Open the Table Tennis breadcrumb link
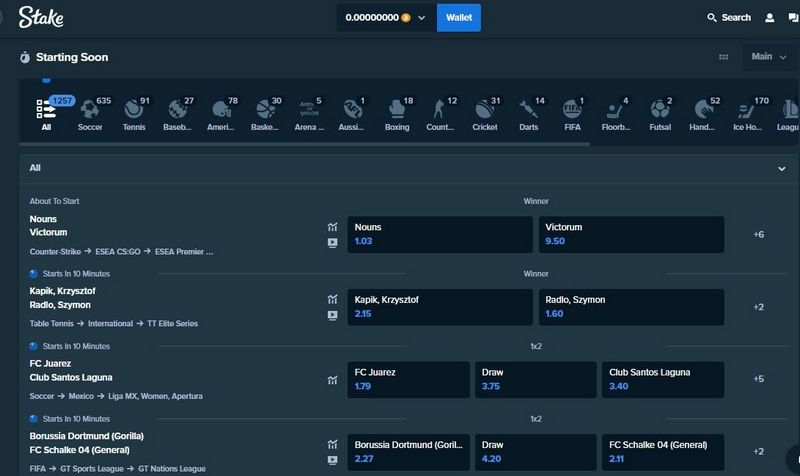 (52, 323)
